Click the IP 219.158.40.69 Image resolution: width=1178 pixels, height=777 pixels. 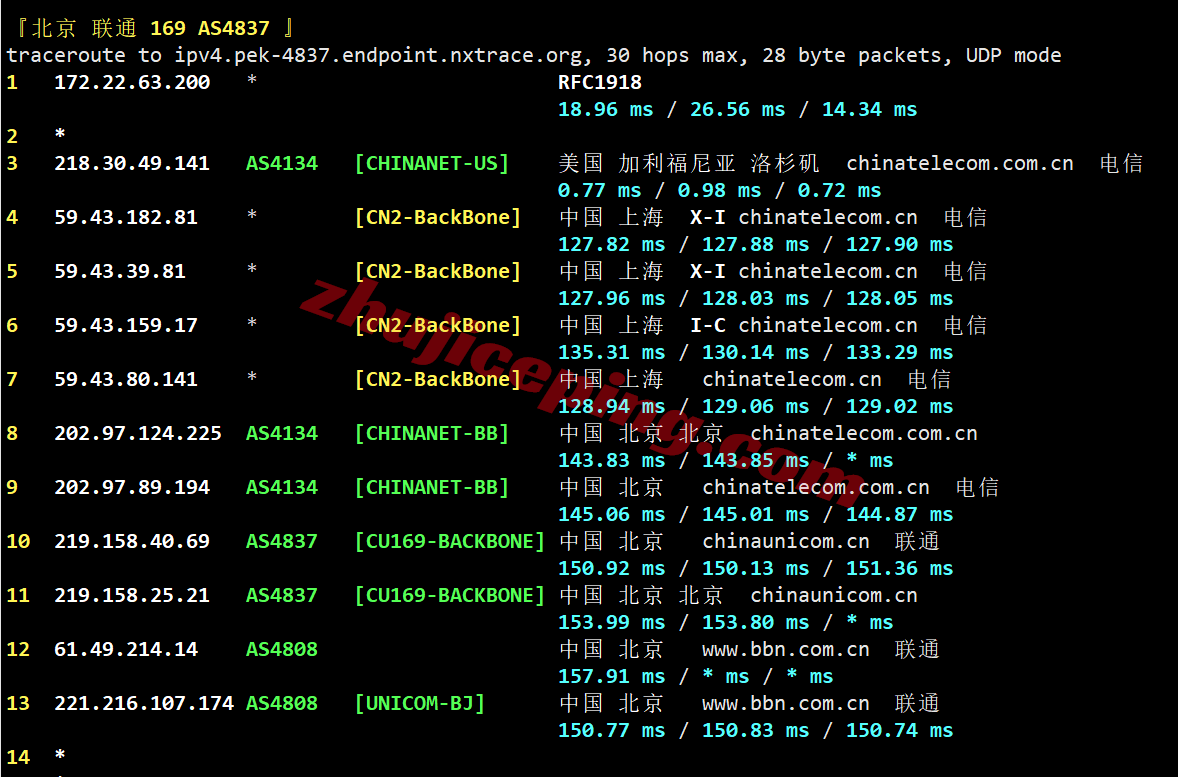pyautogui.click(x=132, y=543)
